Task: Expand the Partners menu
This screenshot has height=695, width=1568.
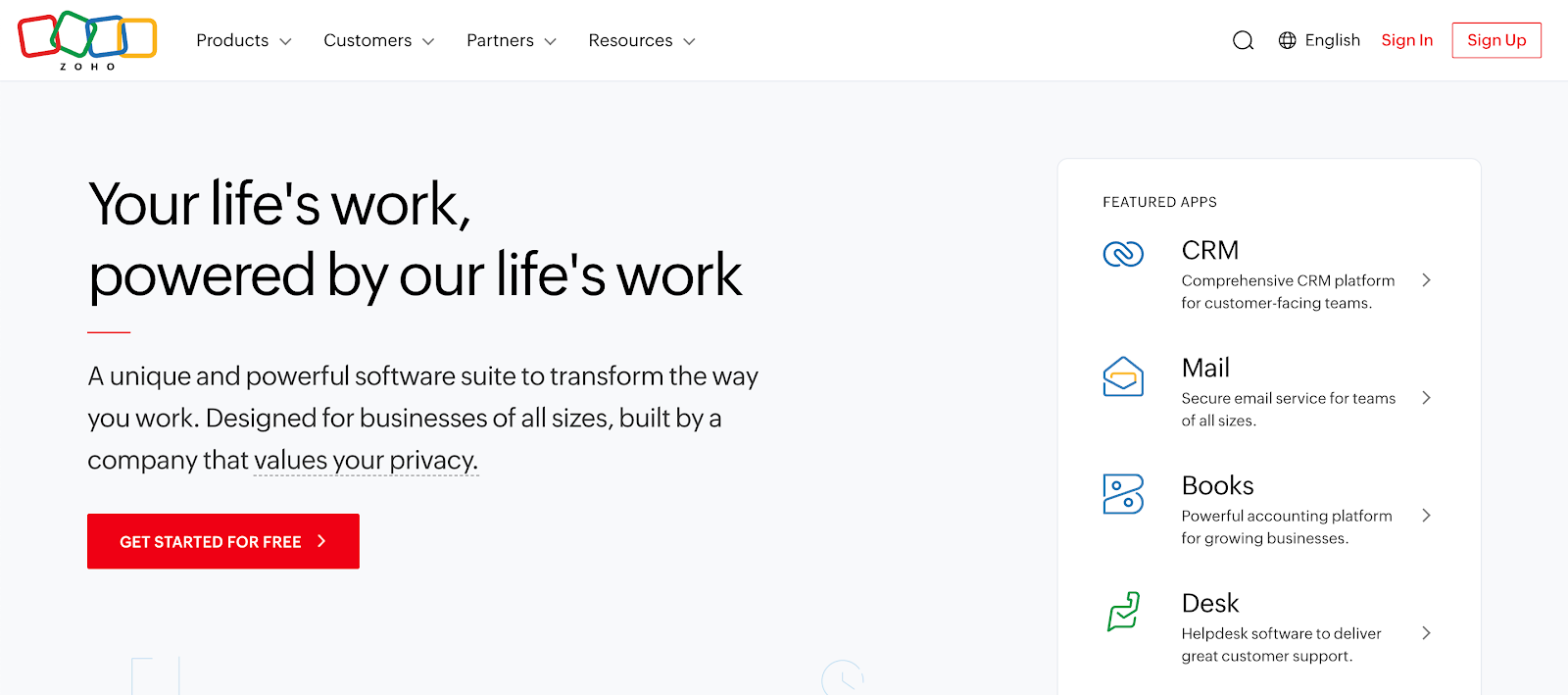Action: [509, 40]
